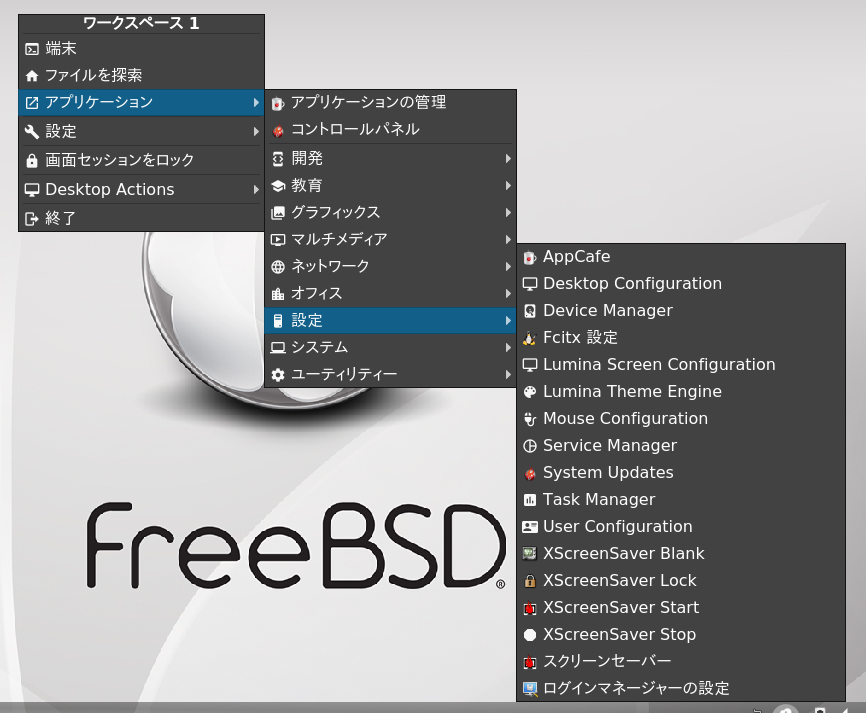Click the red System Updates icon
866x713 pixels.
pyautogui.click(x=530, y=473)
